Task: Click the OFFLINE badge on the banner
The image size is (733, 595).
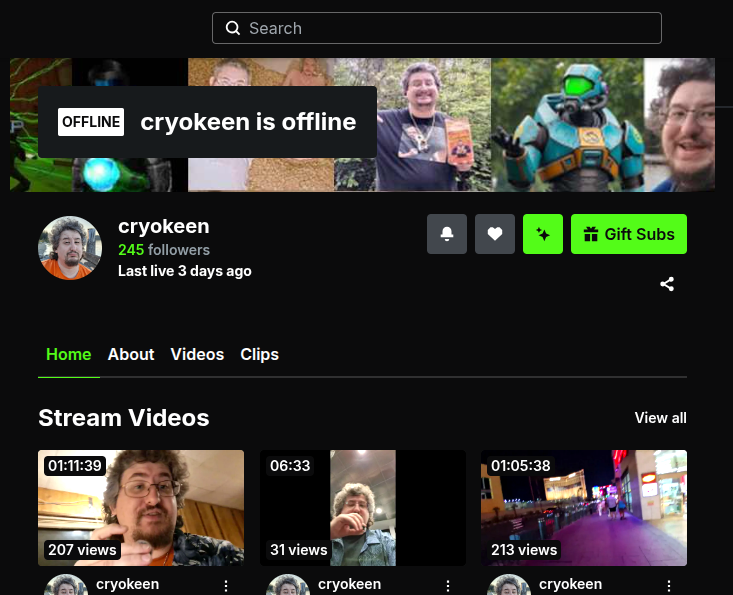Action: coord(91,122)
